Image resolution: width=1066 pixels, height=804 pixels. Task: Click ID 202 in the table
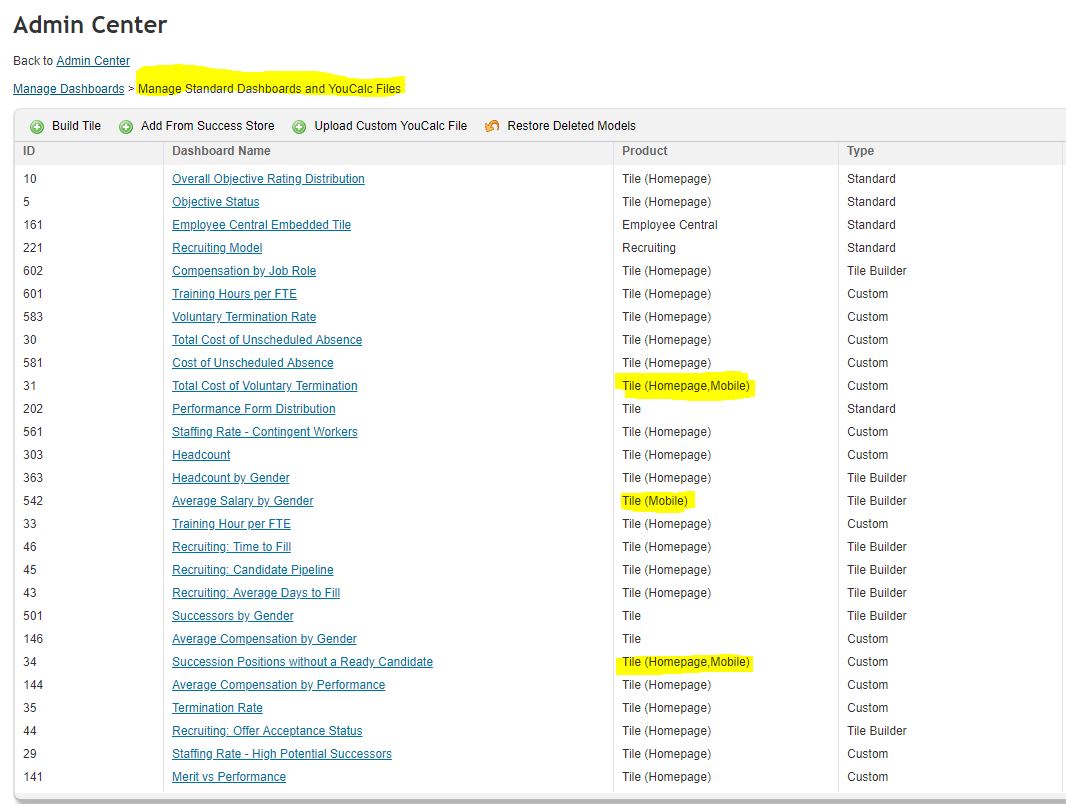pos(33,409)
